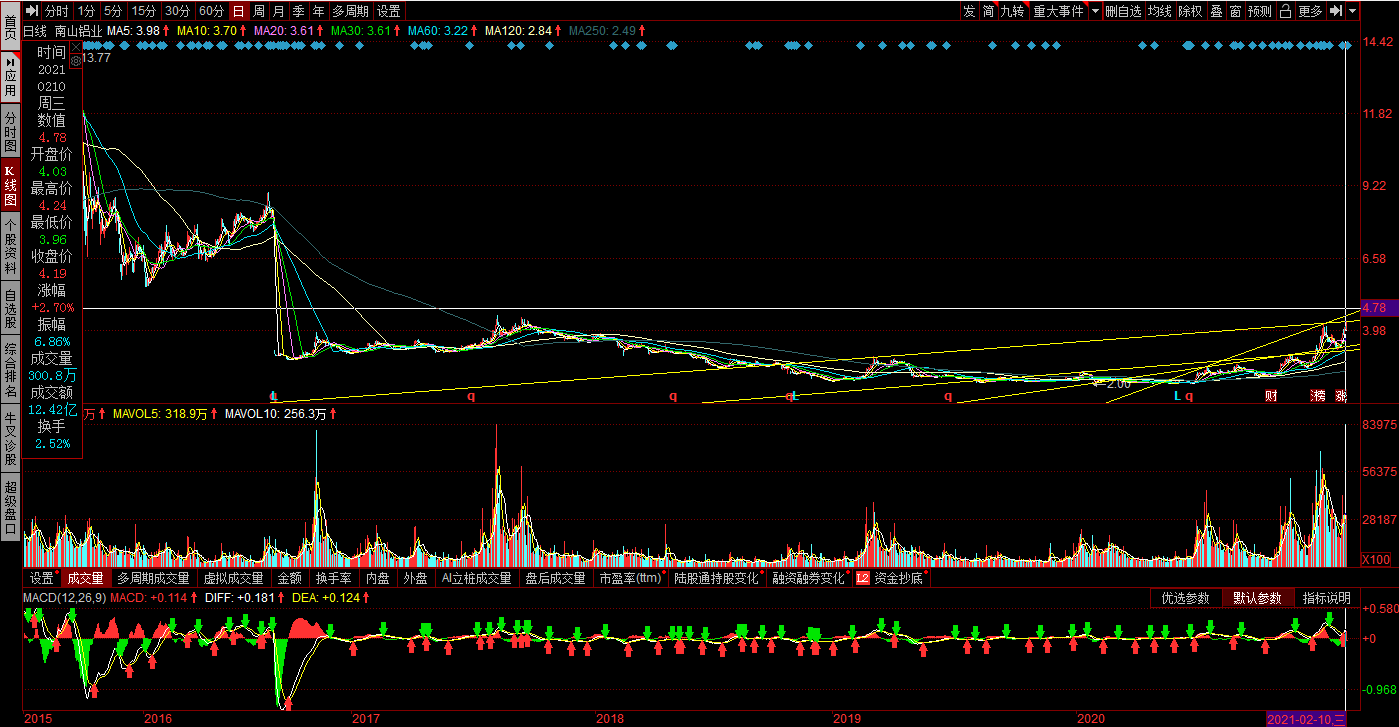Viewport: 1399px width, 727px height.
Task: Switch to the 分时图 sidebar tab
Action: 10,131
